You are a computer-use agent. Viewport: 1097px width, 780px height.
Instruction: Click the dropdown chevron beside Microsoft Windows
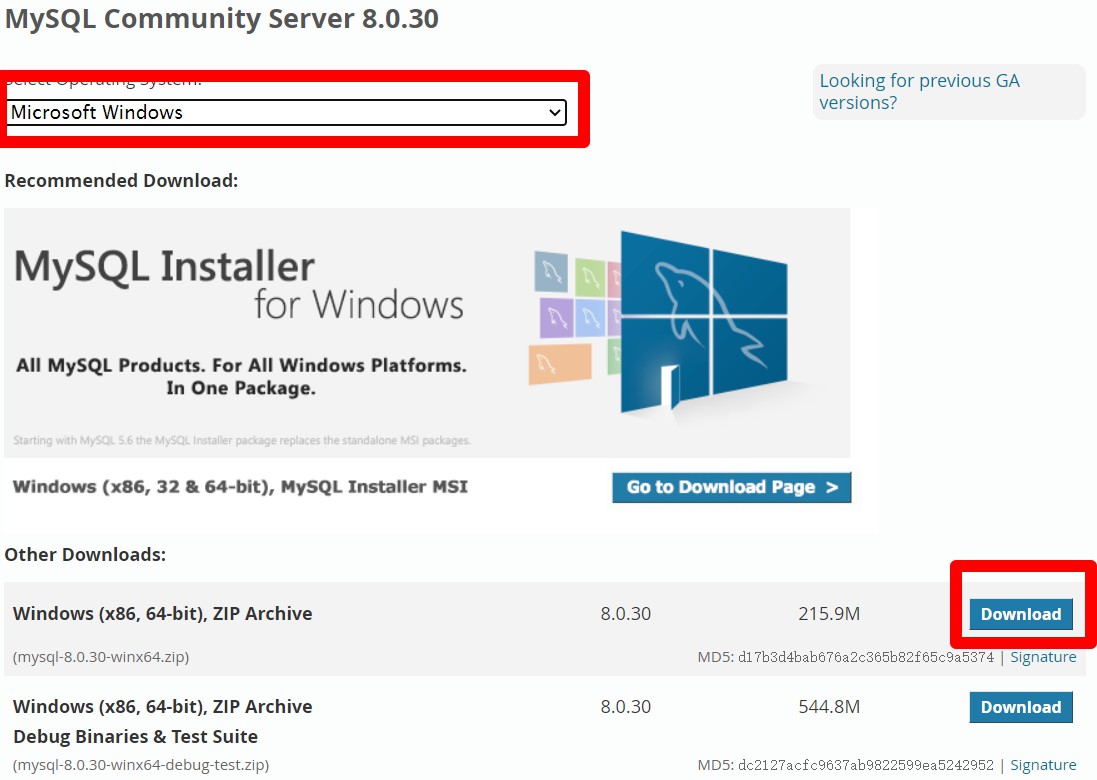click(555, 113)
